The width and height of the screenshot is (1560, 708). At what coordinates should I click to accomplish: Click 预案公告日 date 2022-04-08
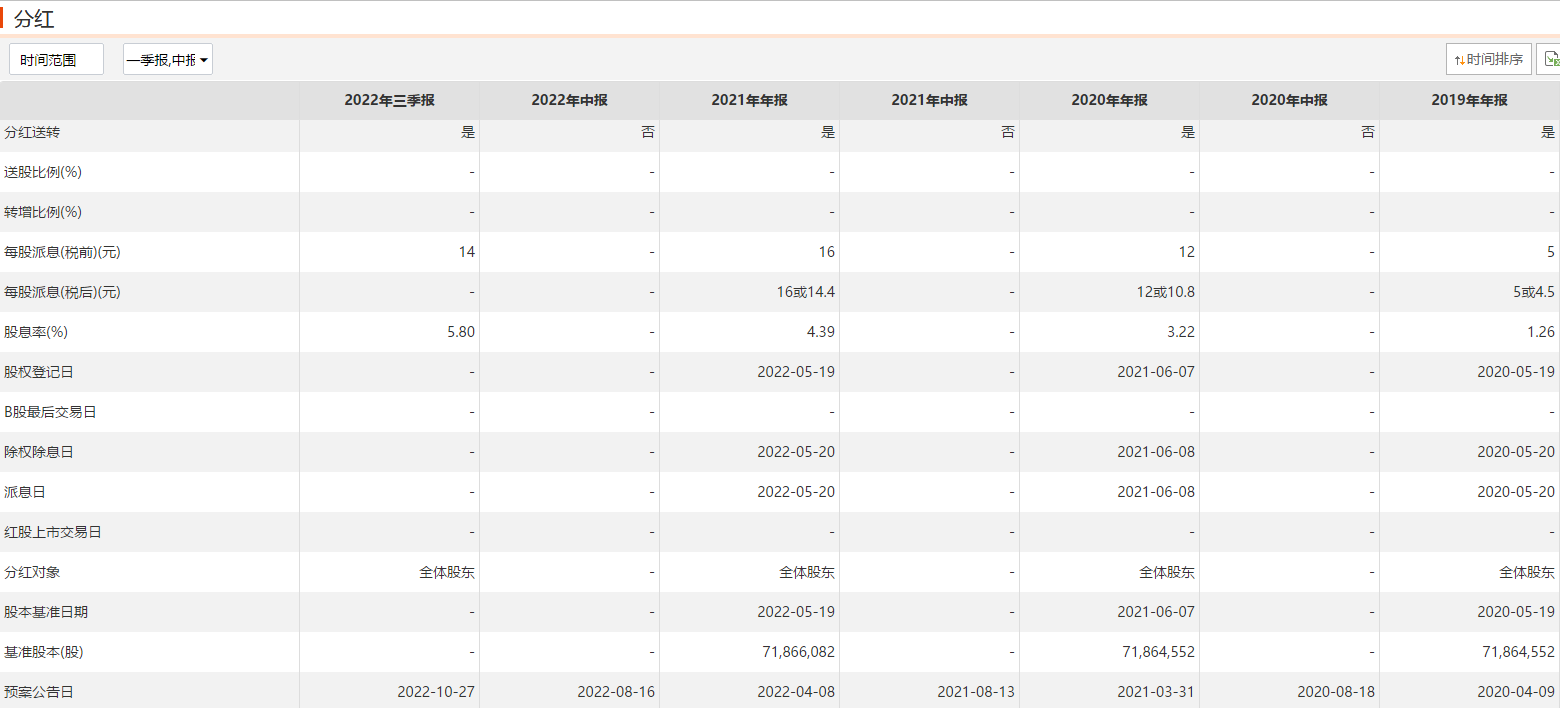point(796,692)
